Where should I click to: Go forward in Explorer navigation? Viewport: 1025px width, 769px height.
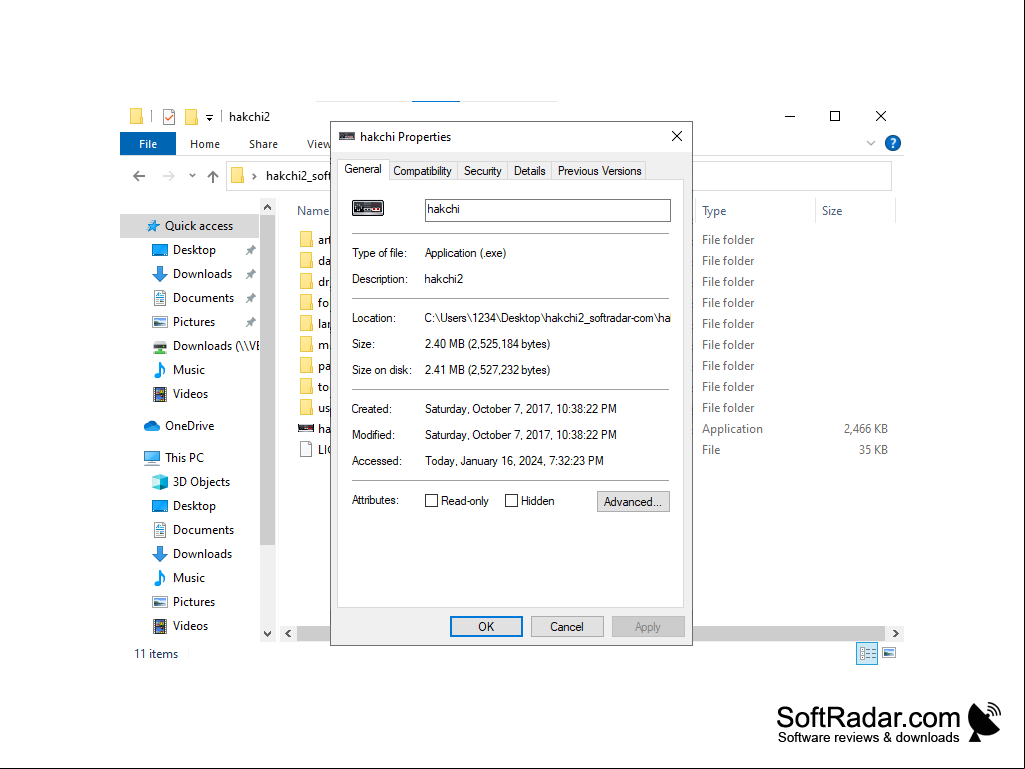tap(169, 176)
